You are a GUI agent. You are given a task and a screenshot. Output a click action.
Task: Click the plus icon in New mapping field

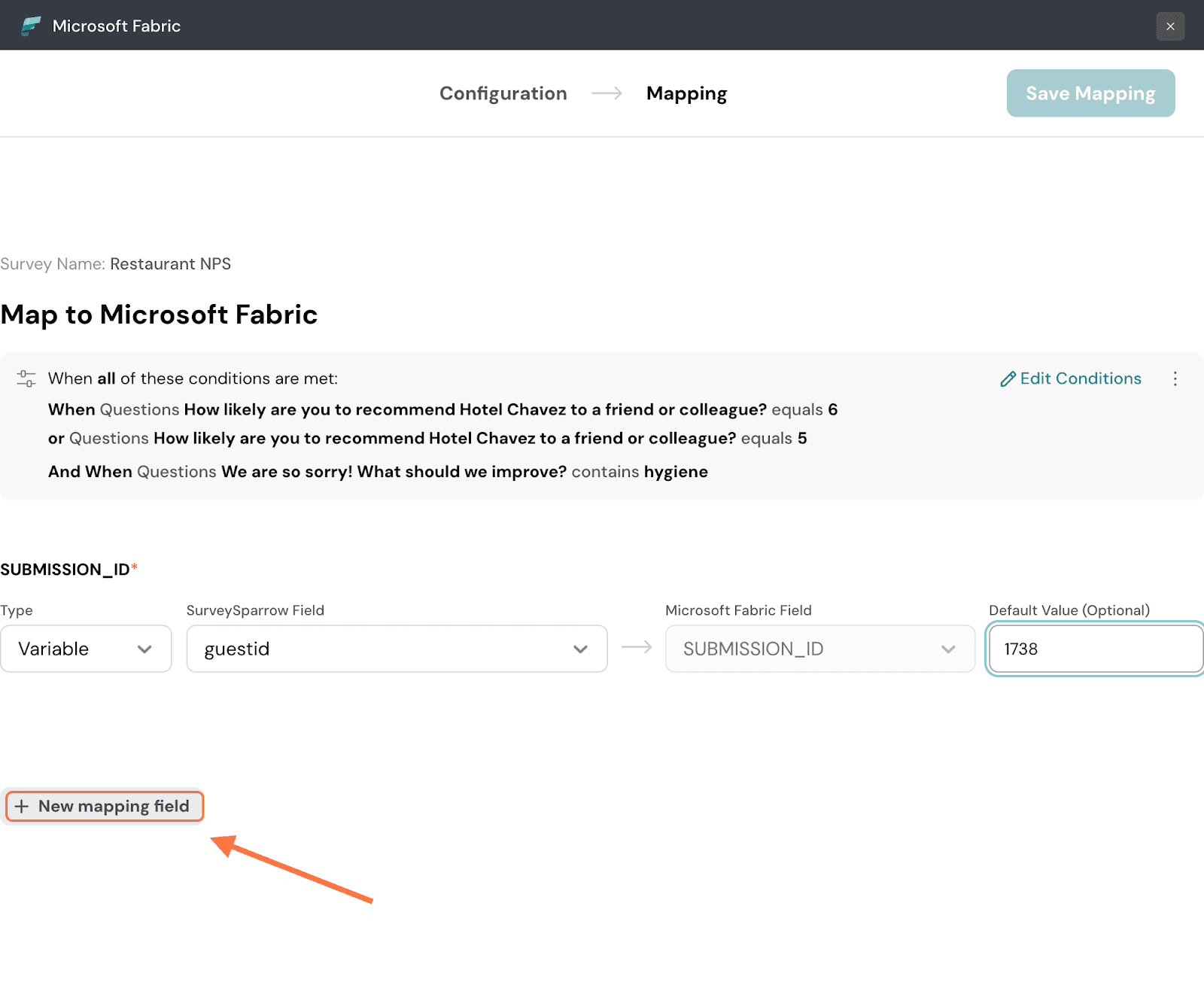(x=22, y=807)
